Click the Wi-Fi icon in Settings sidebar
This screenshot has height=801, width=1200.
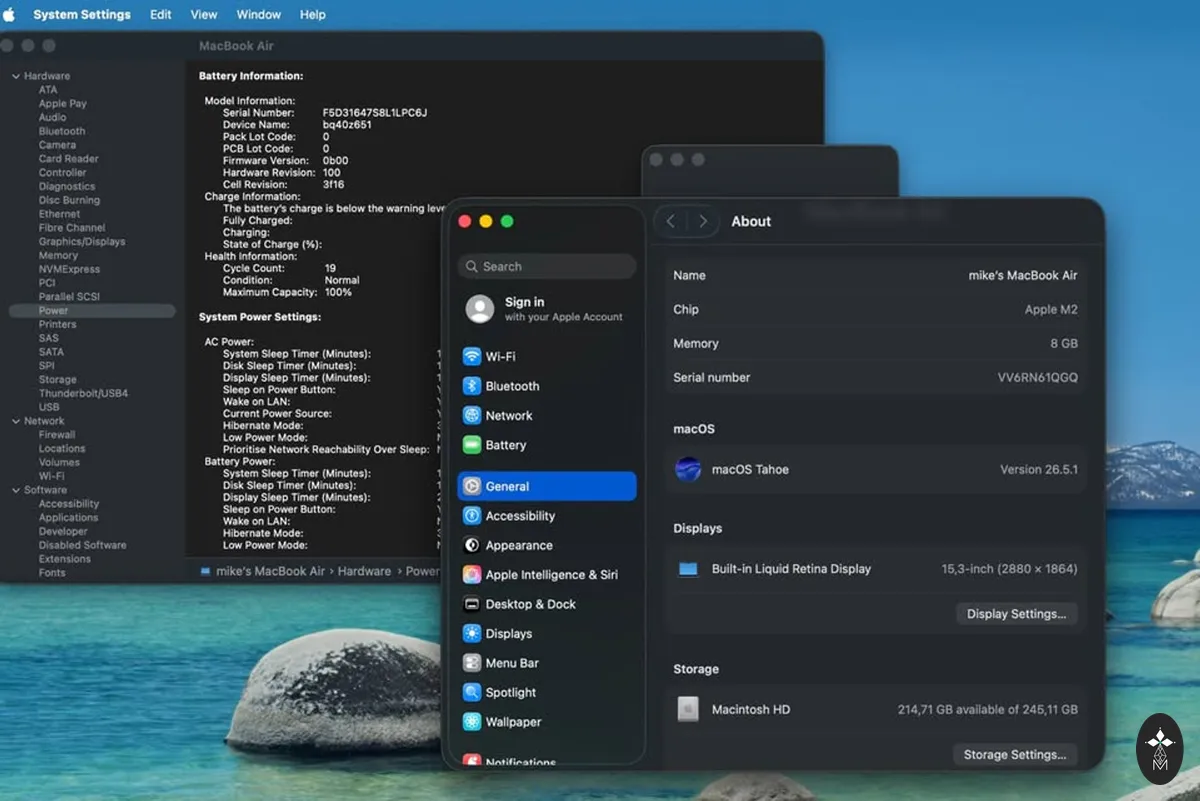pyautogui.click(x=472, y=357)
